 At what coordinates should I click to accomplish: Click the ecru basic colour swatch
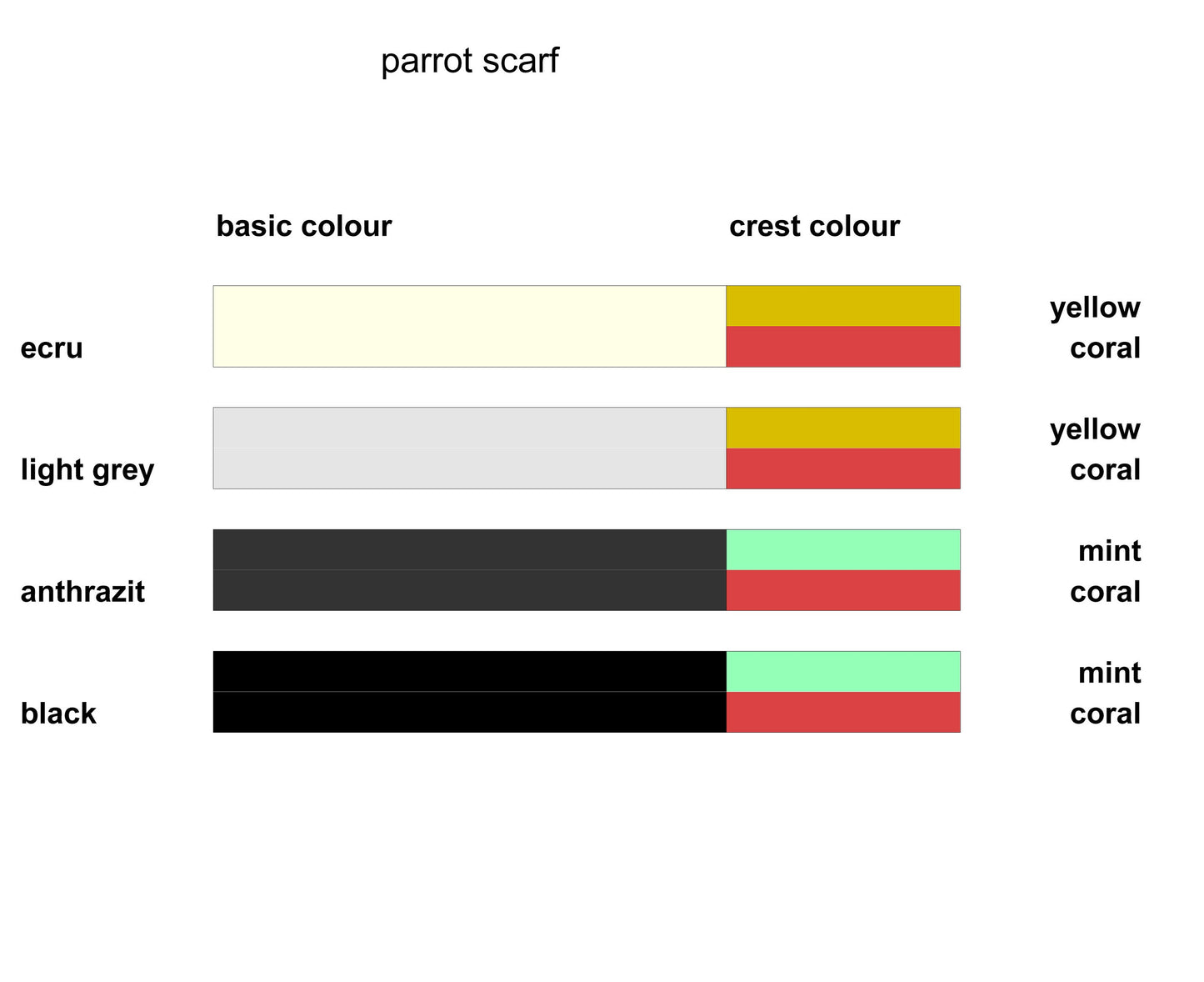pos(469,326)
